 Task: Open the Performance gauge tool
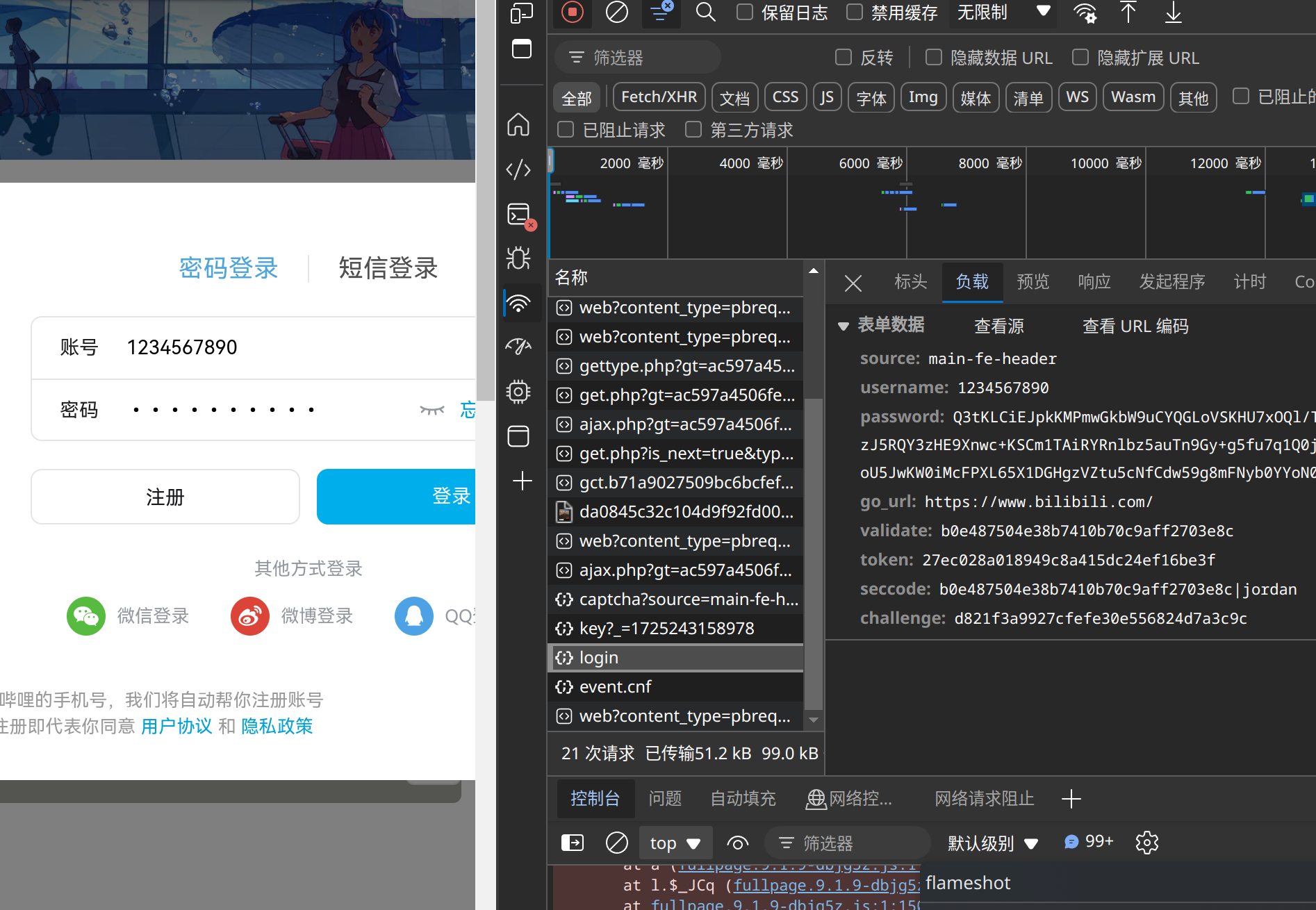518,346
